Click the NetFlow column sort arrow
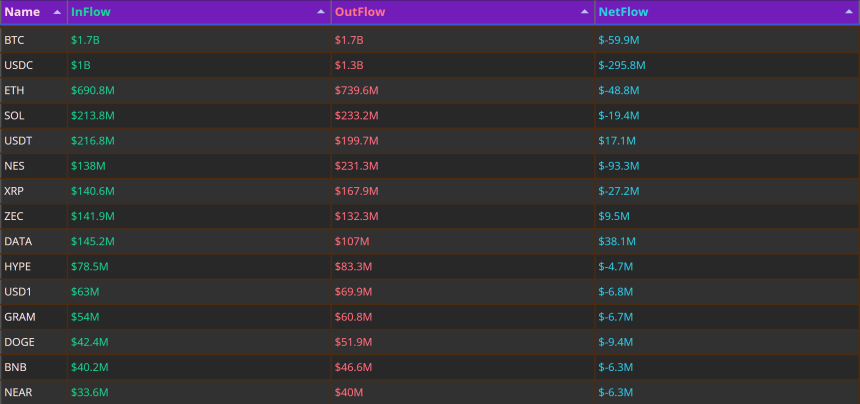The height and width of the screenshot is (404, 860). click(849, 12)
